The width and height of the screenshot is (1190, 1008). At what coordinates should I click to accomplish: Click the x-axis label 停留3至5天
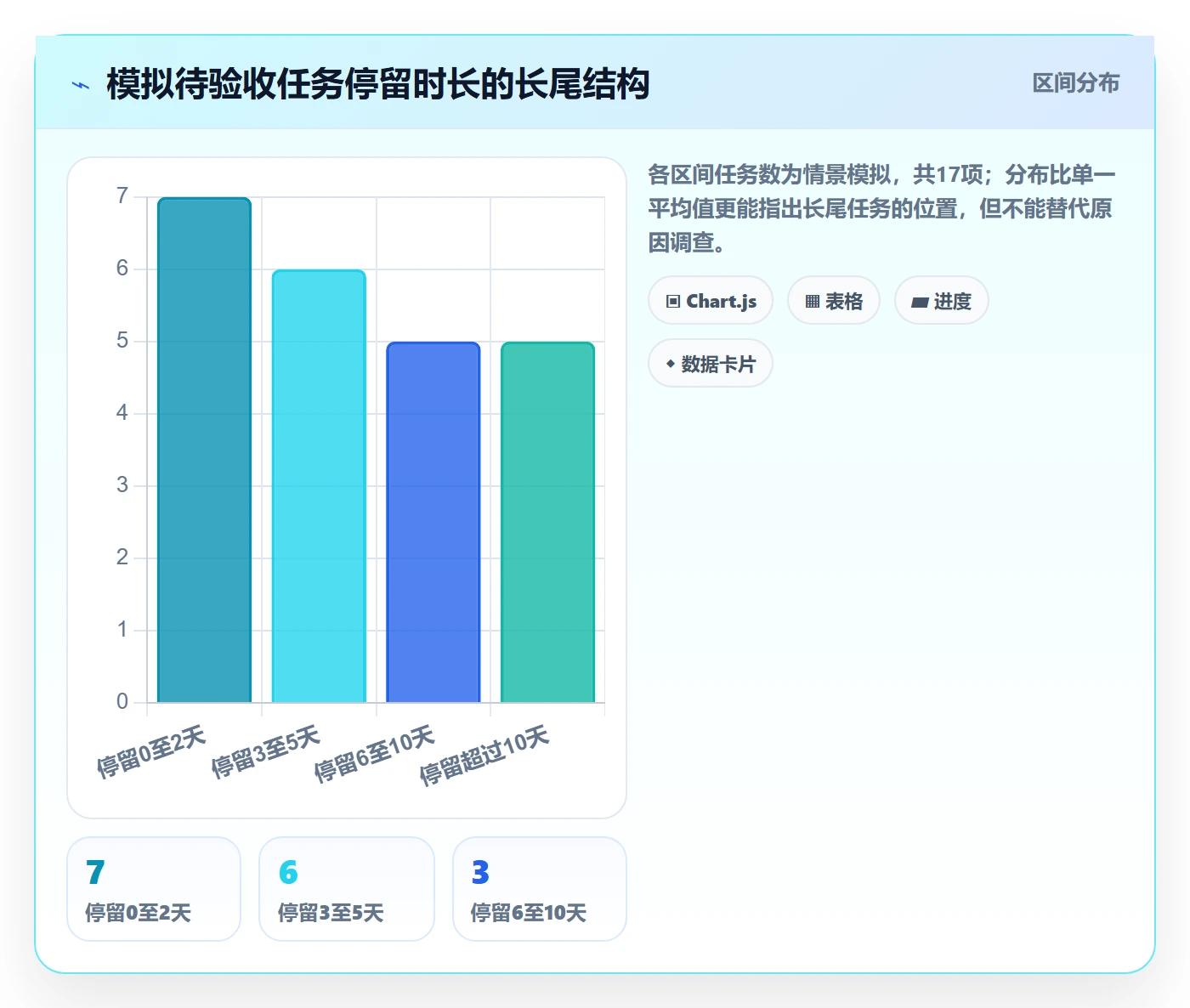tap(265, 751)
